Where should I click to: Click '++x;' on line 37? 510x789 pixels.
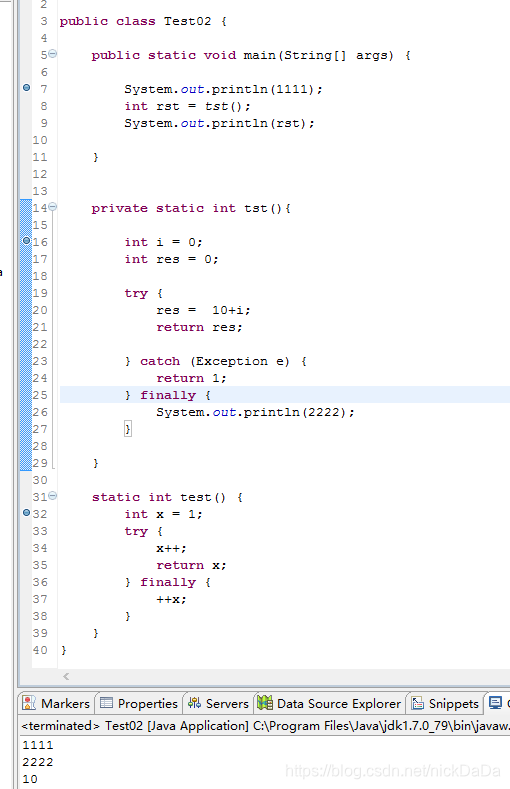click(x=172, y=599)
